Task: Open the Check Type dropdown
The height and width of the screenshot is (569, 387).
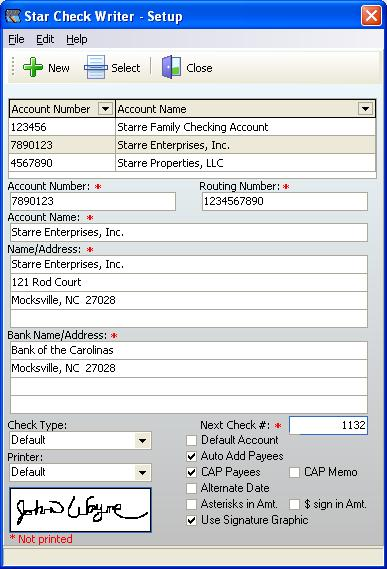Action: click(x=142, y=441)
